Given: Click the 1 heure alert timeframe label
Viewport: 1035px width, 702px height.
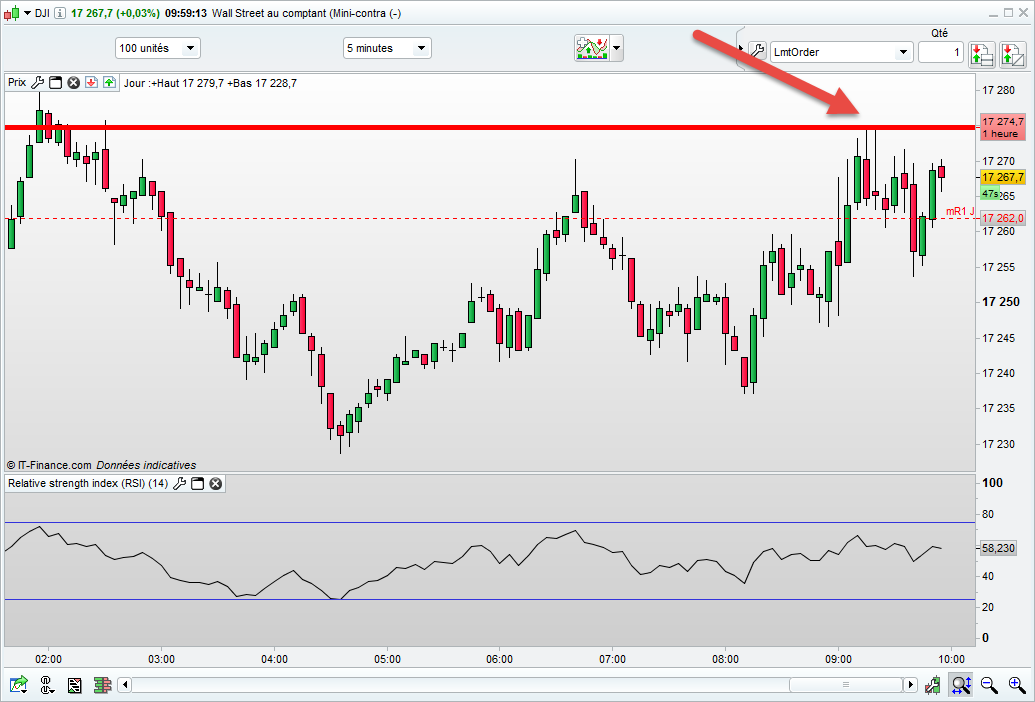Looking at the screenshot, I should point(1000,134).
